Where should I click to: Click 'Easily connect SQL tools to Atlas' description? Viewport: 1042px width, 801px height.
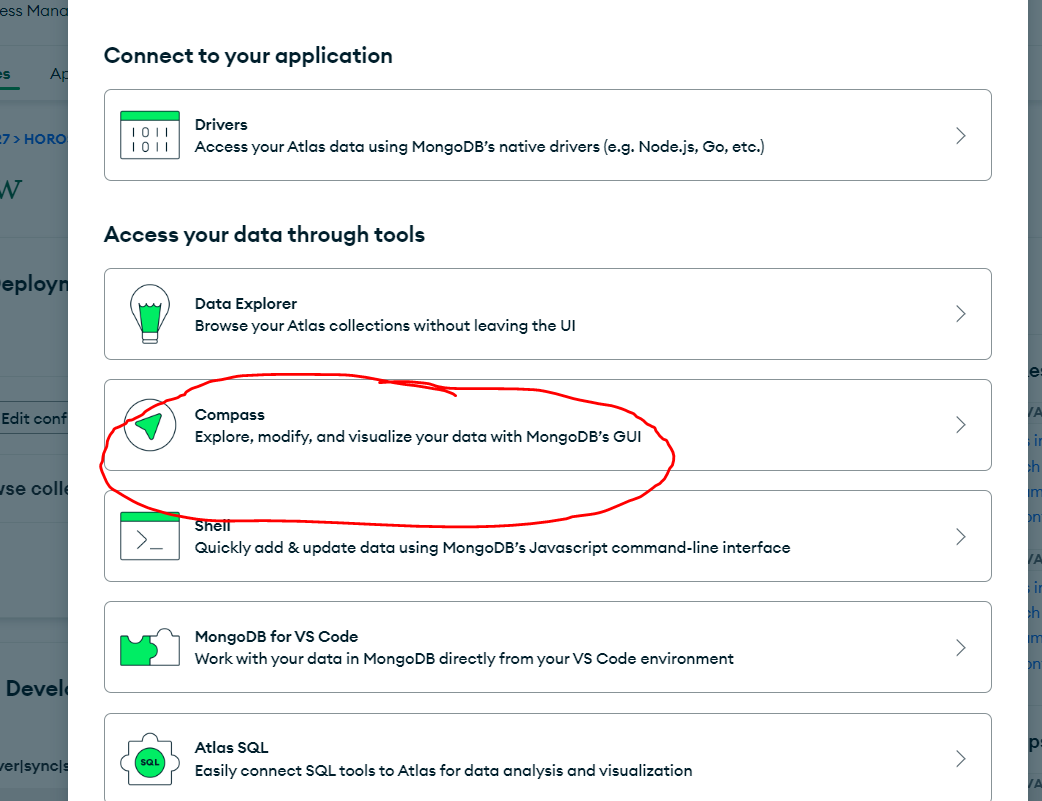click(443, 770)
